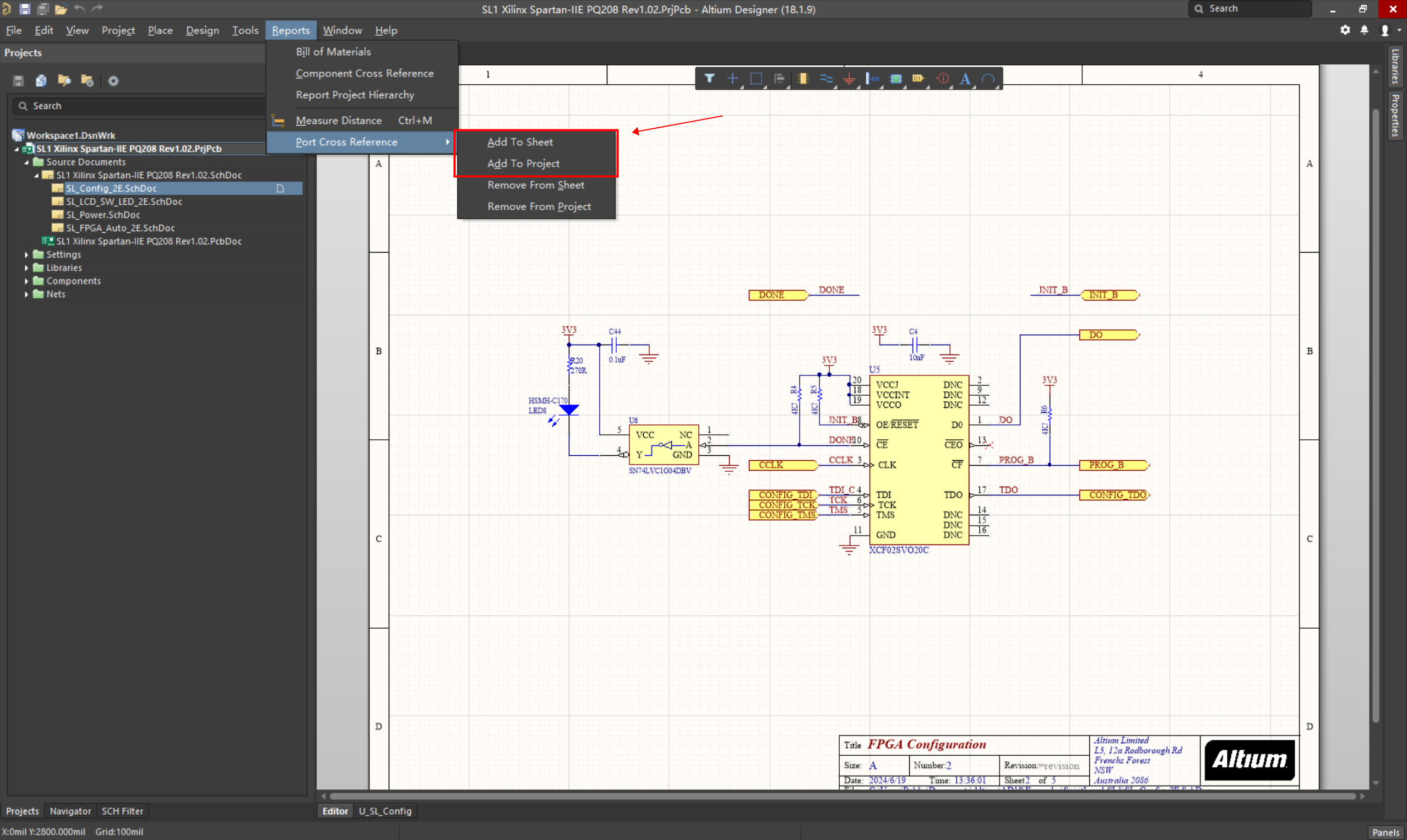1407x840 pixels.
Task: Select the Place Text String tool
Action: click(x=965, y=79)
